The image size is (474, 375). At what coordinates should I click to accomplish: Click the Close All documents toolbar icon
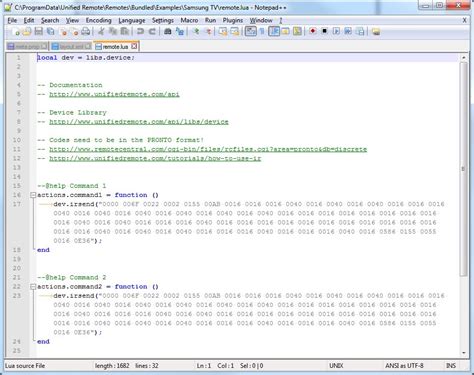[74, 32]
